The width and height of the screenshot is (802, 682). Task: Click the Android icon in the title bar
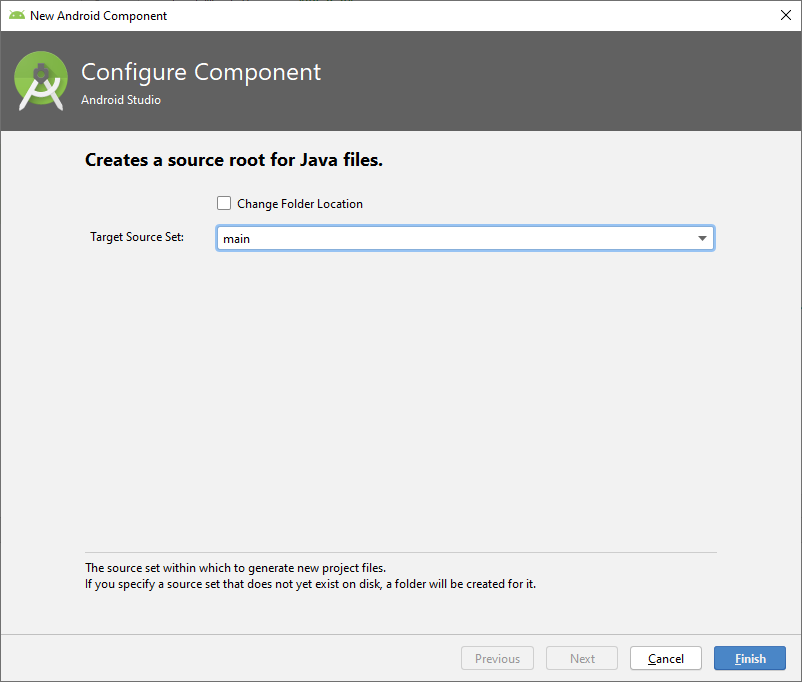coord(17,15)
